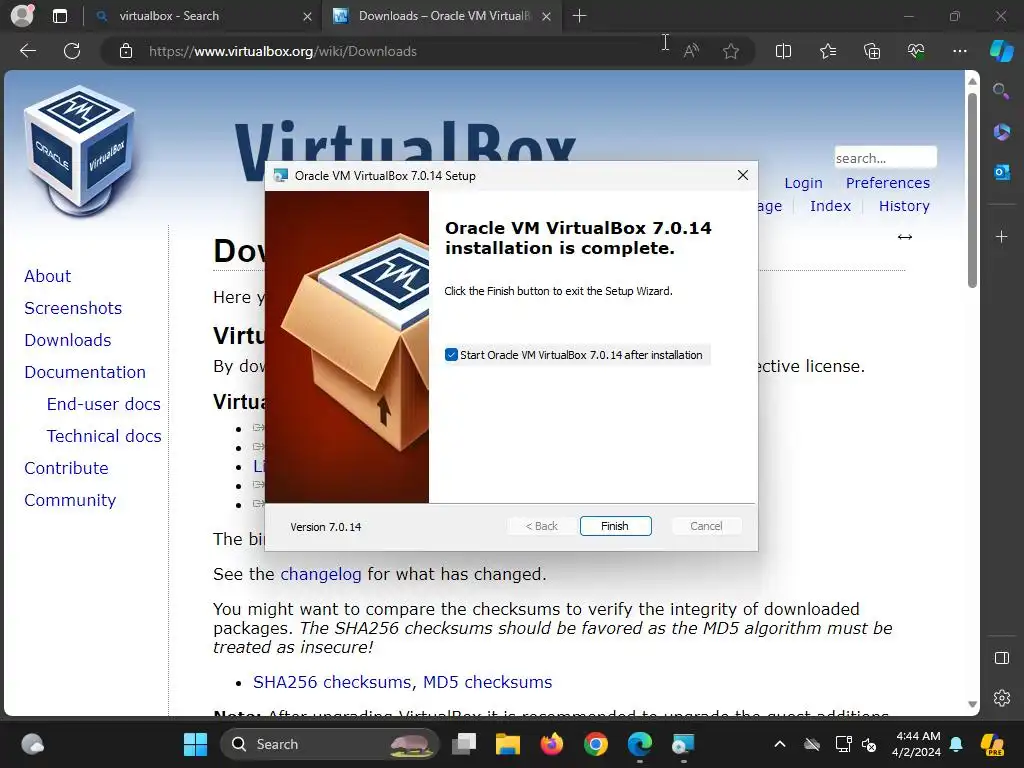Open Task View on taskbar
Screen dimensions: 1024x768
[x=464, y=744]
